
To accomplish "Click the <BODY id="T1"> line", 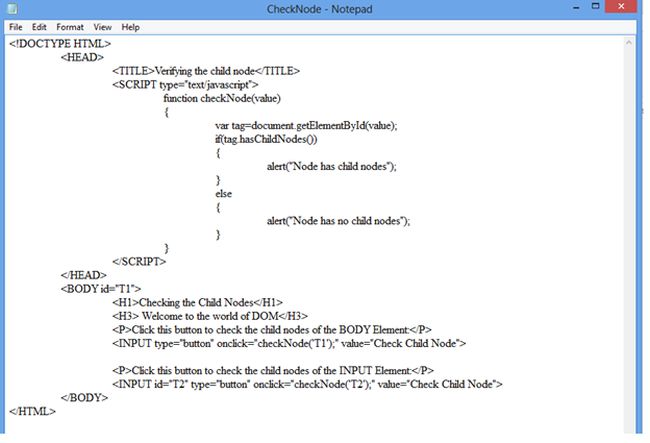I will click(x=101, y=289).
